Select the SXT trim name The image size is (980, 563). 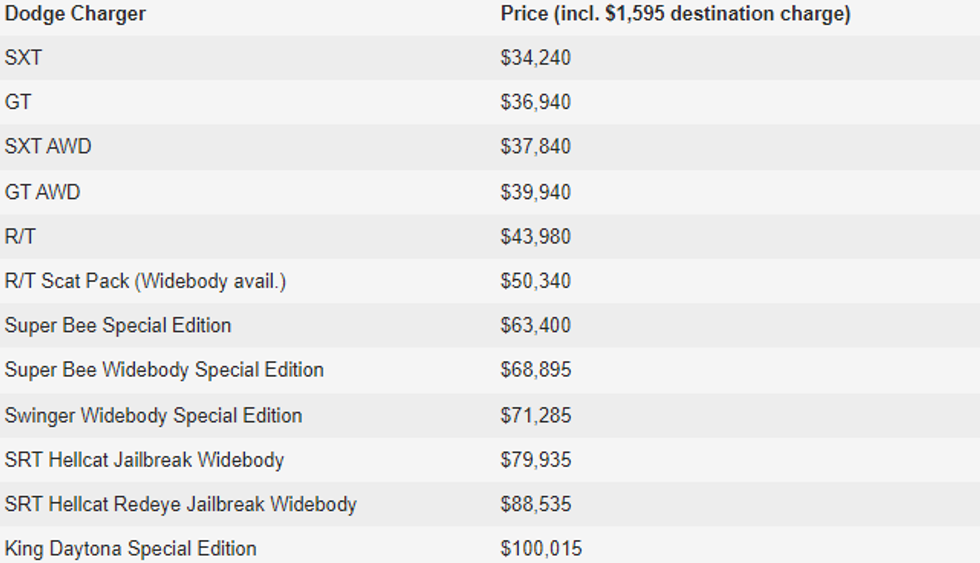coord(23,58)
